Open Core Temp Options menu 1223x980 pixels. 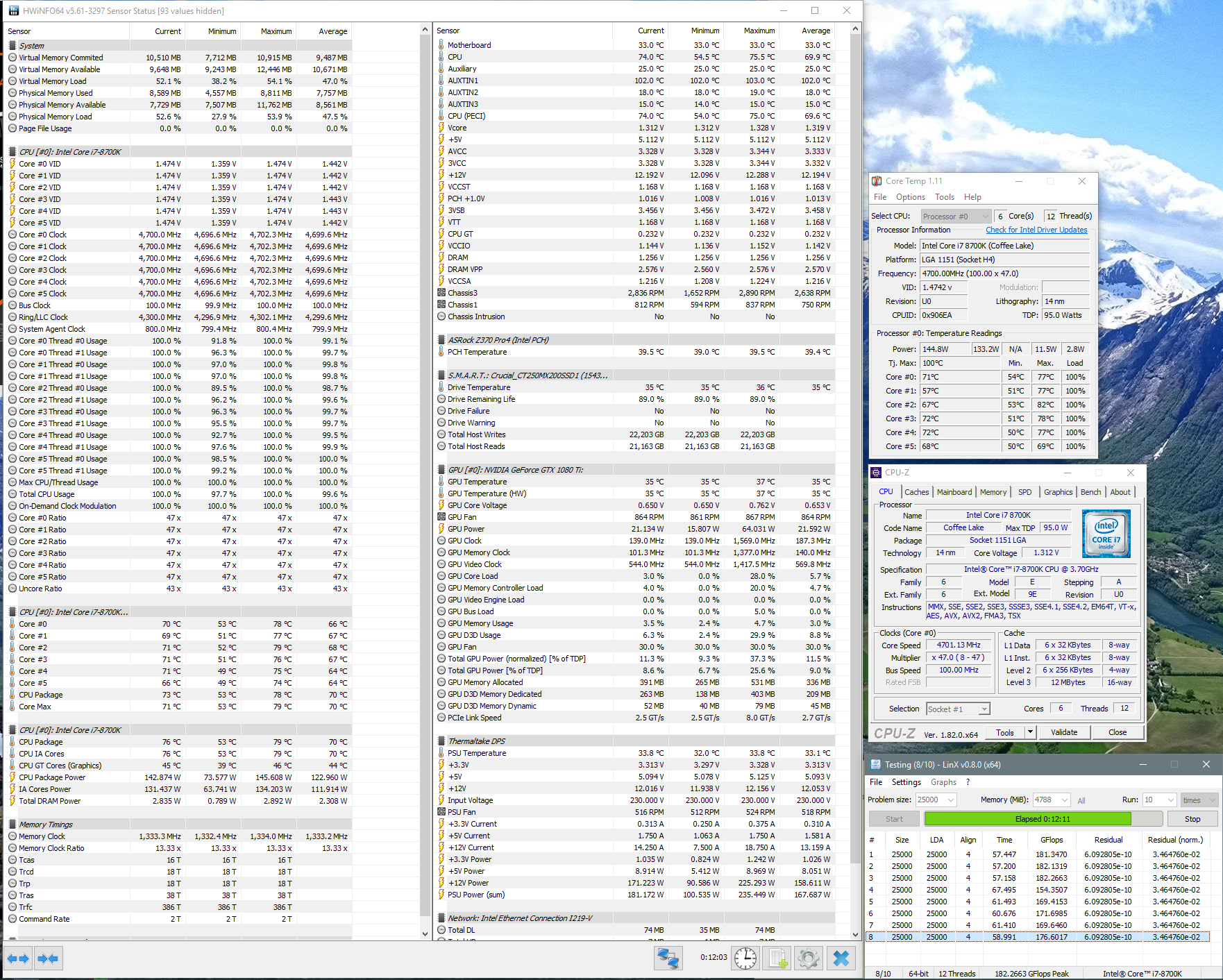tap(911, 197)
